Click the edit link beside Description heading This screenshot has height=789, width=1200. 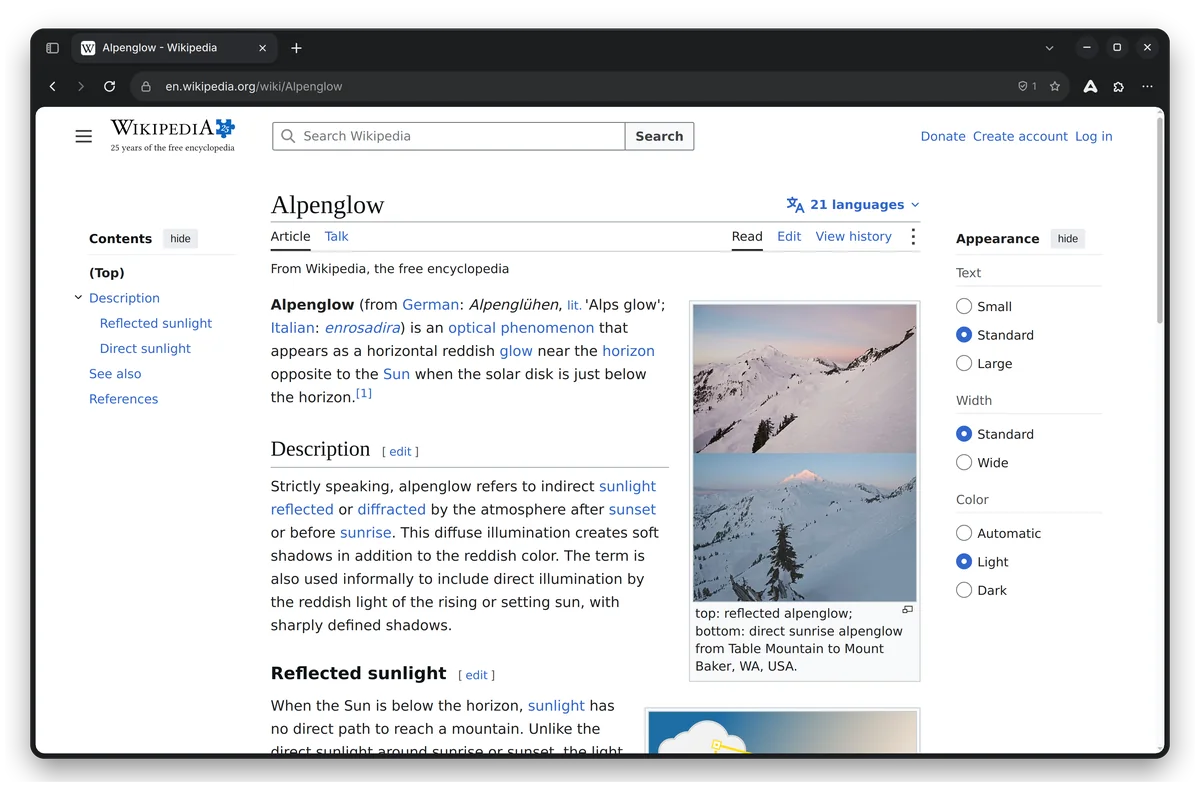click(x=400, y=452)
